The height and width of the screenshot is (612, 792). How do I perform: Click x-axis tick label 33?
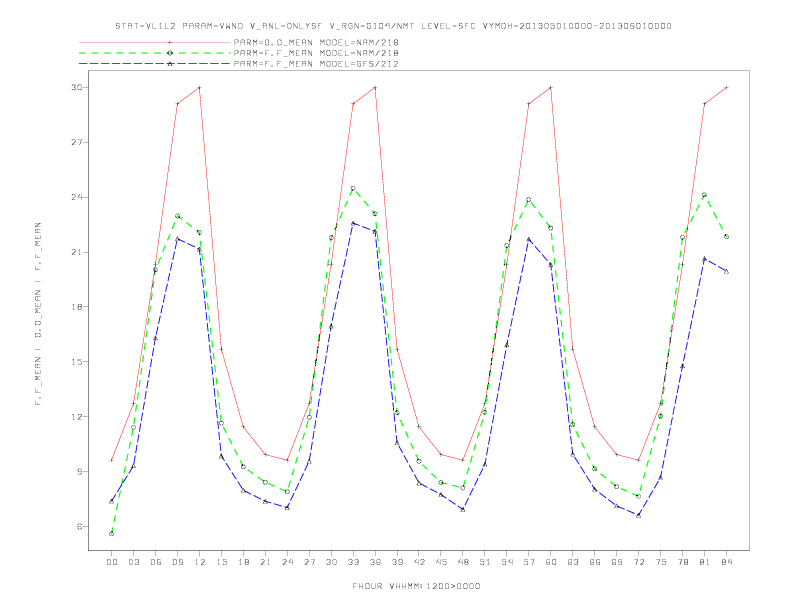click(353, 562)
